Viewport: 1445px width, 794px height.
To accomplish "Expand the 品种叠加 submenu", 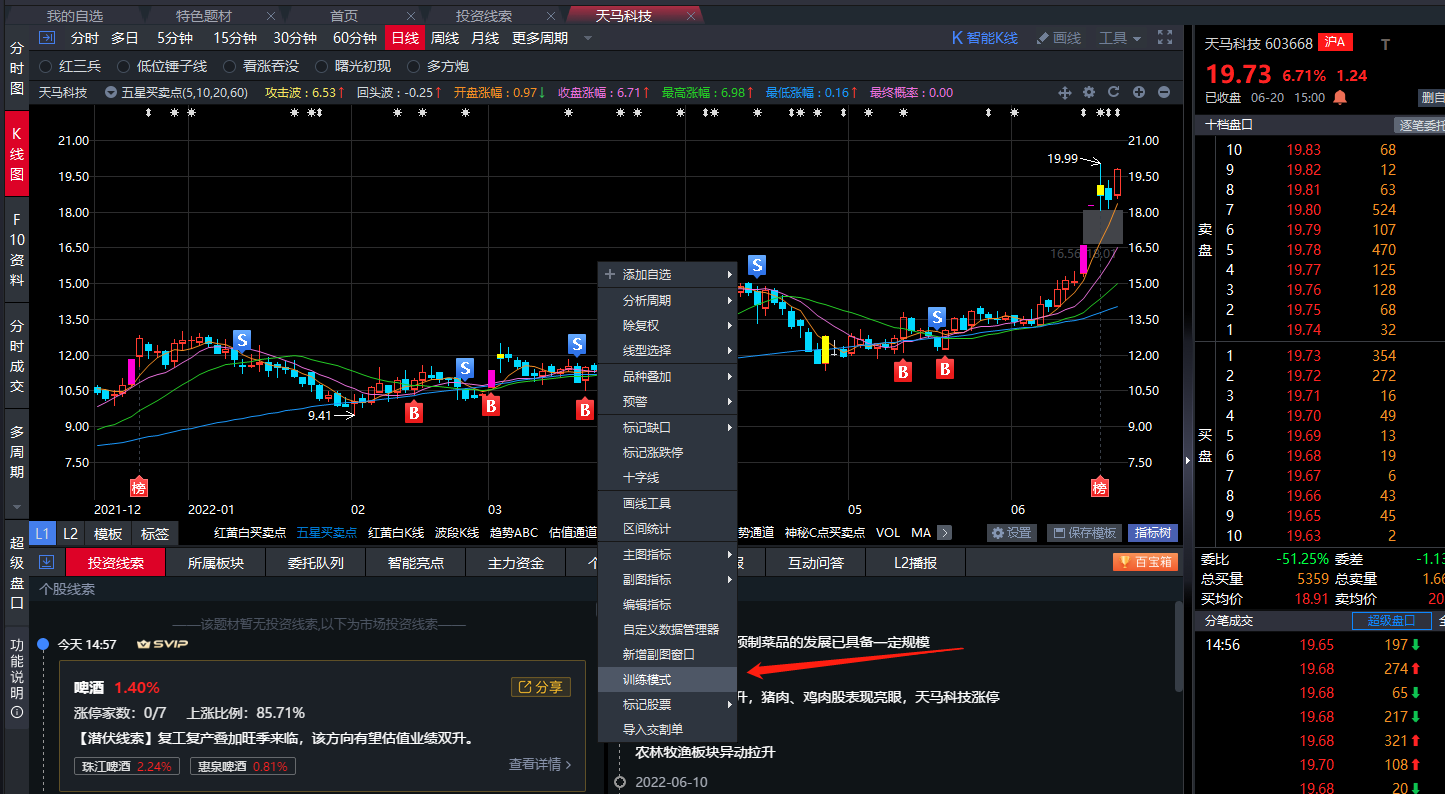I will pos(667,376).
